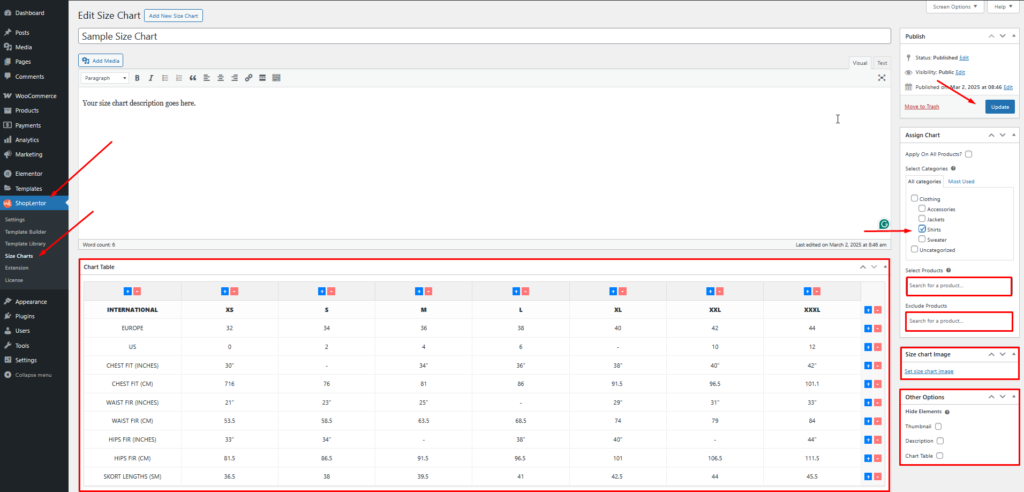Open the Paragraph format dropdown

tap(104, 78)
